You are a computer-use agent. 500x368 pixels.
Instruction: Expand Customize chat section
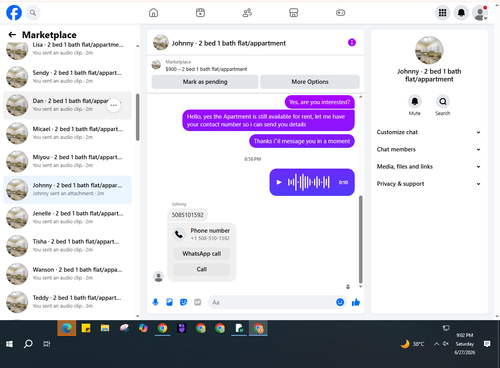pos(429,132)
